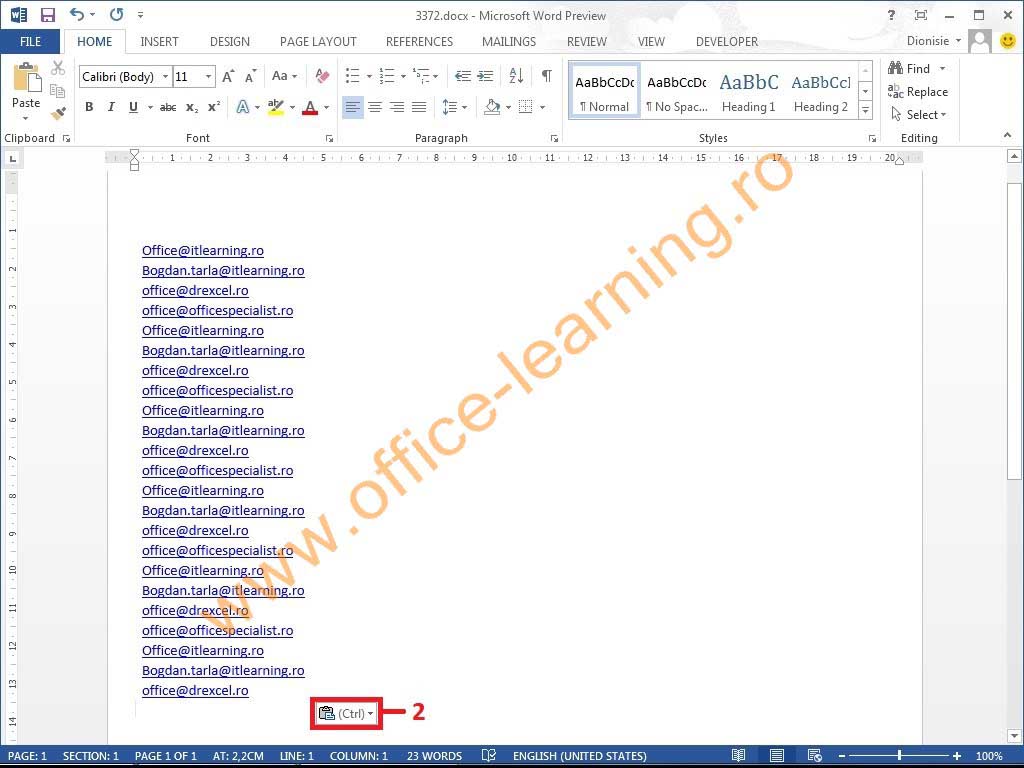Viewport: 1024px width, 768px height.
Task: Sort the selected text alphabetically
Action: (516, 76)
